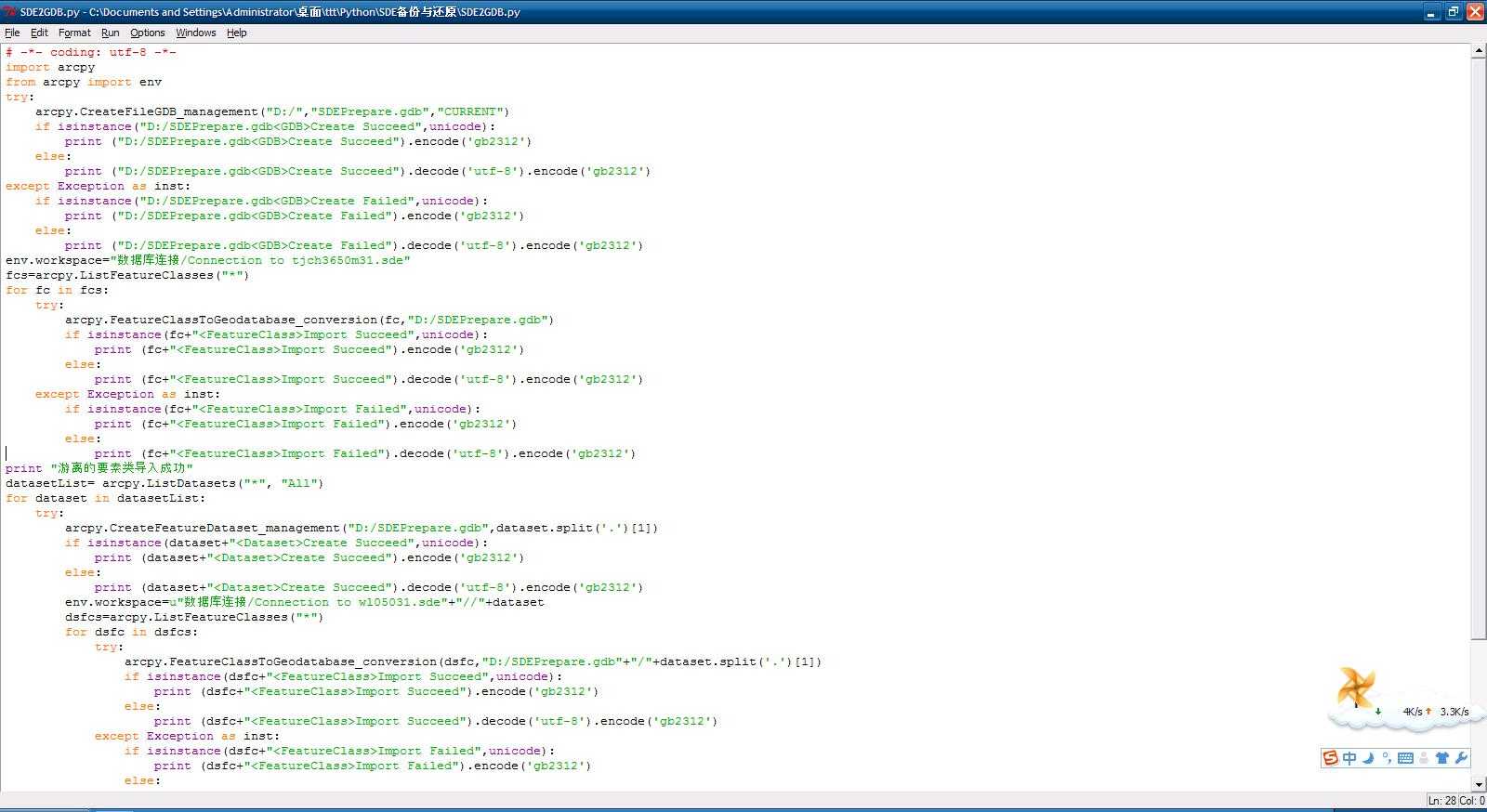The image size is (1487, 812).
Task: Toggle the moon half-width icon on IME bar
Action: [1368, 758]
